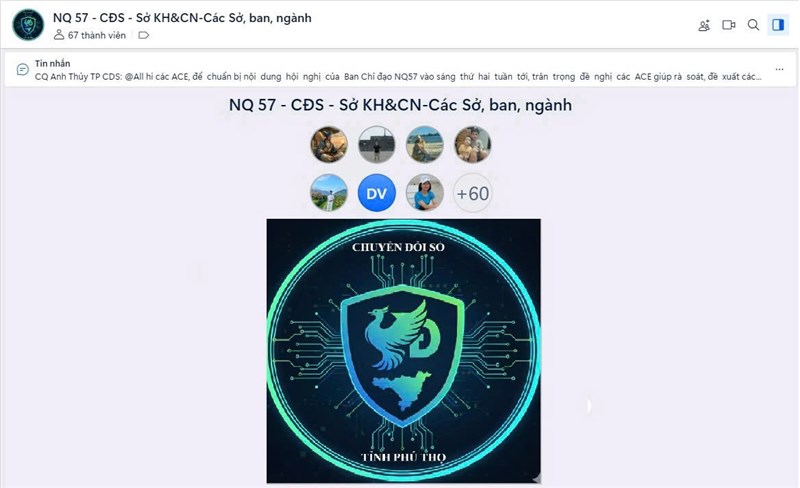The height and width of the screenshot is (488, 800).
Task: Click the blue DV initials avatar
Action: click(x=377, y=193)
